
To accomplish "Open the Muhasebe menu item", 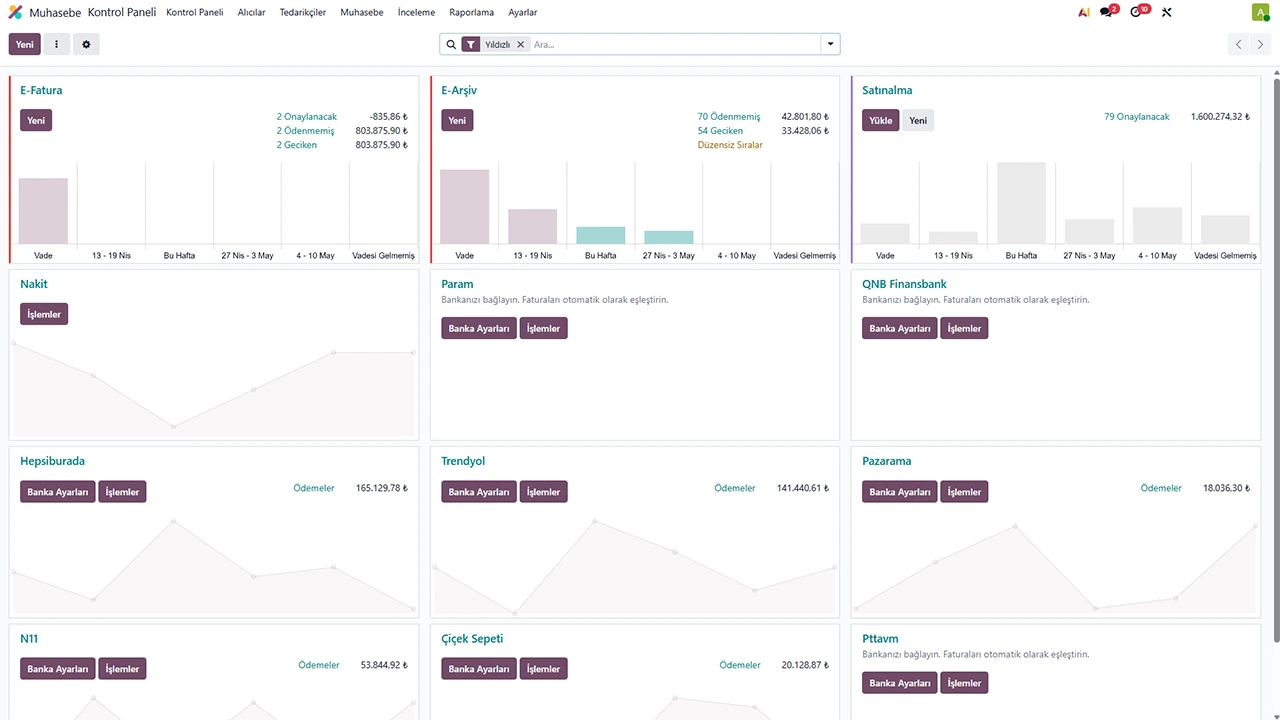I will (x=362, y=13).
